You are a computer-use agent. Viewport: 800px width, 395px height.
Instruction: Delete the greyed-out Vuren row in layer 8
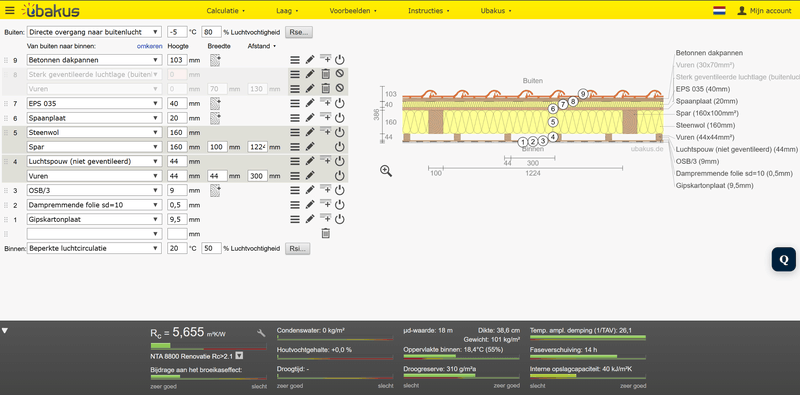tap(326, 89)
